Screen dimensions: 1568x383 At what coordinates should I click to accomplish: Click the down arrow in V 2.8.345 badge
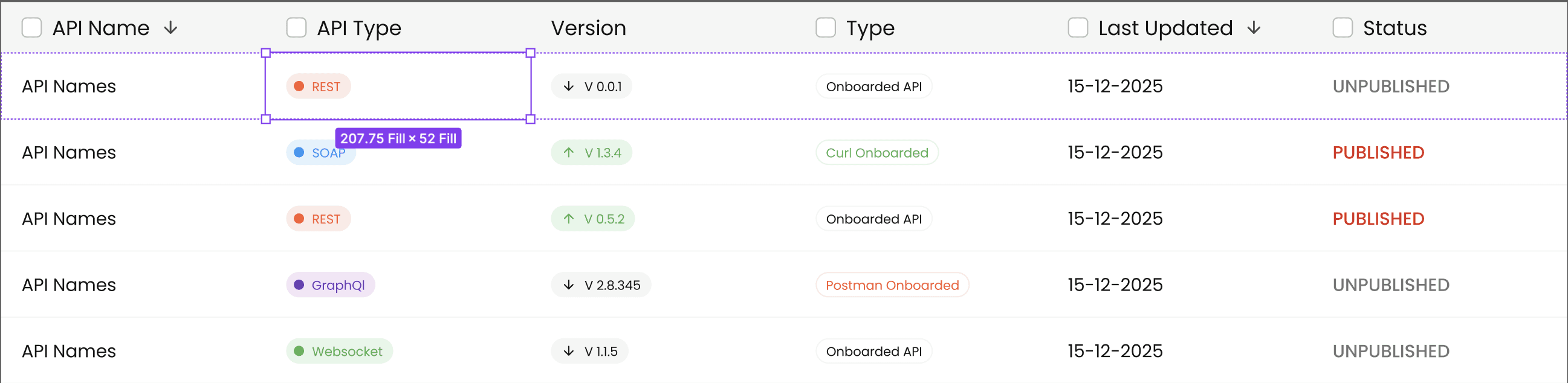[x=569, y=285]
